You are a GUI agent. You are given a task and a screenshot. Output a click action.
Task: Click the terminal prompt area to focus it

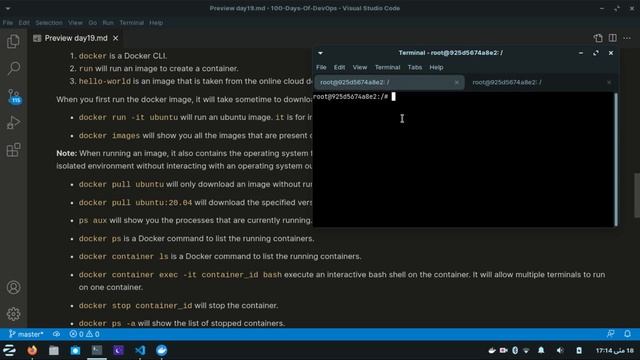(463, 159)
